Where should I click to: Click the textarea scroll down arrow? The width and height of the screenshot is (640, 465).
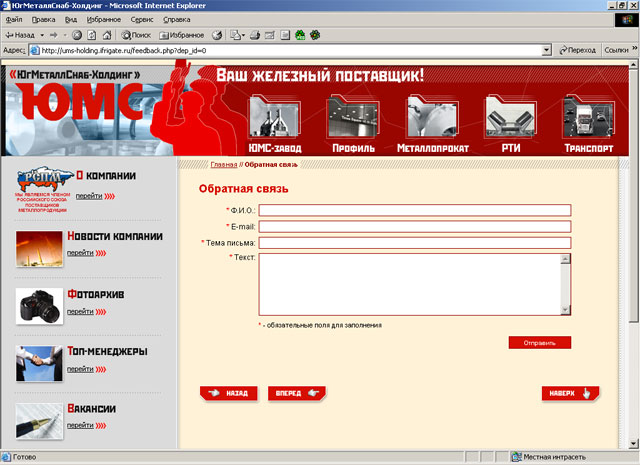tap(565, 310)
